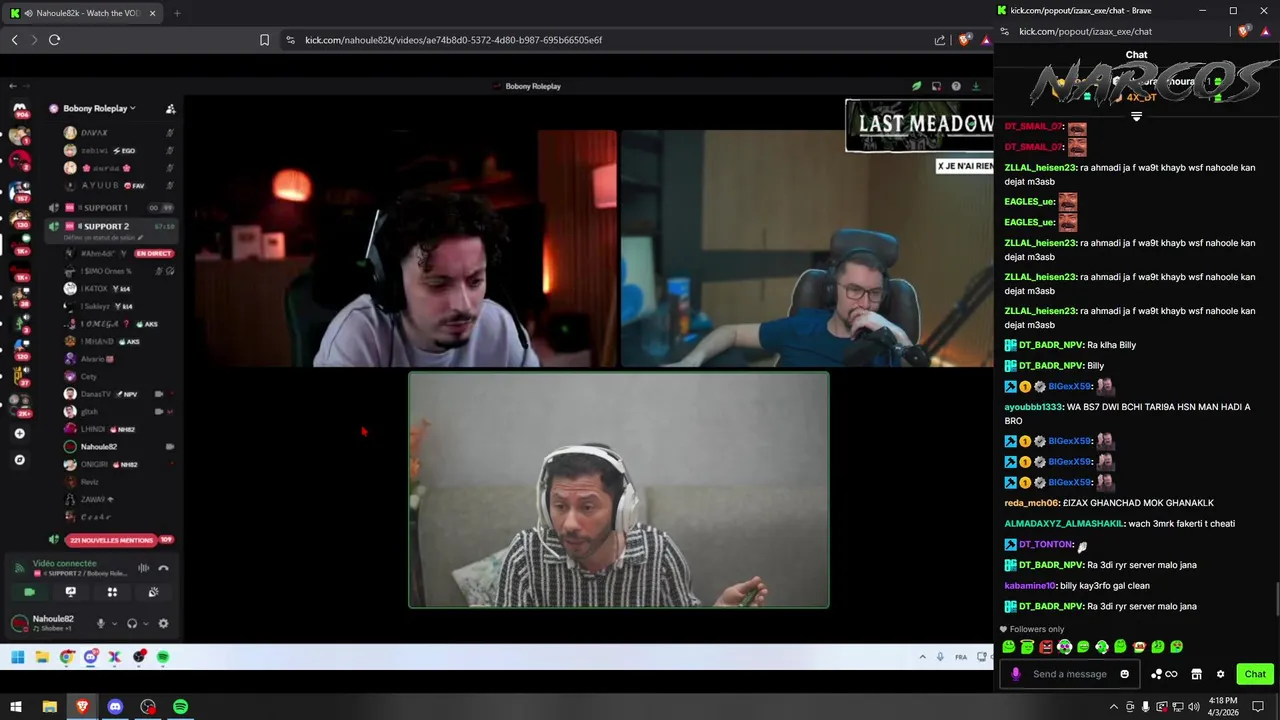Click the Discord help question mark icon

956,86
